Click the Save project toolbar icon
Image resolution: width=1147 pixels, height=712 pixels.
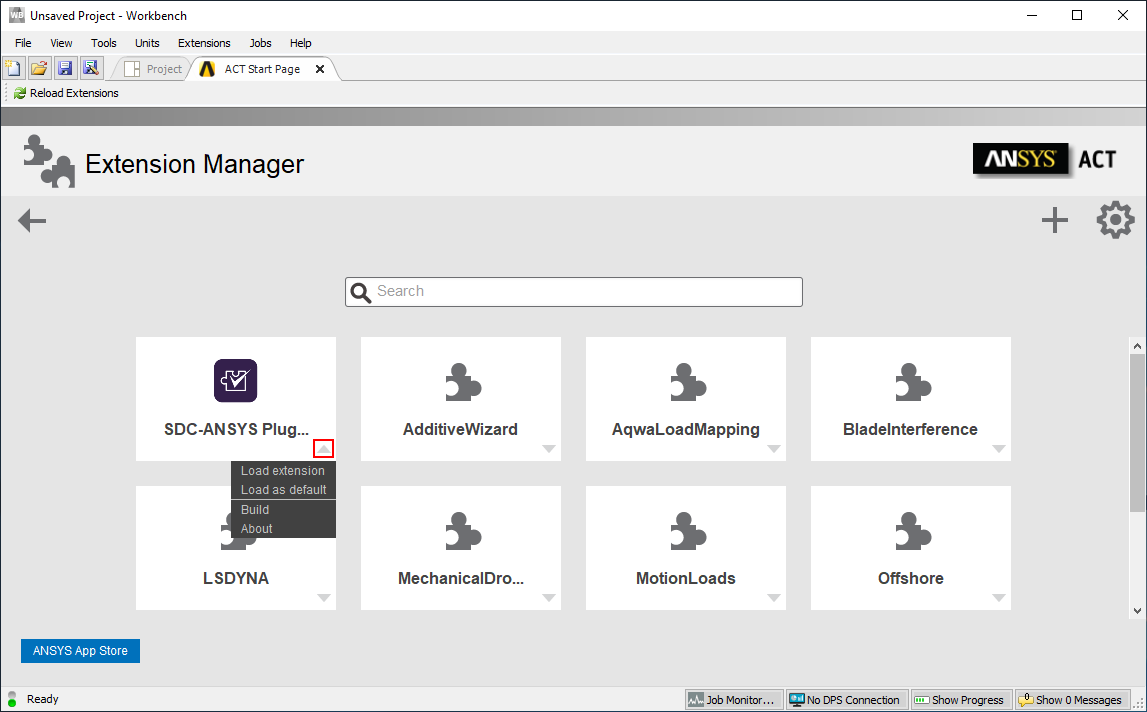65,69
